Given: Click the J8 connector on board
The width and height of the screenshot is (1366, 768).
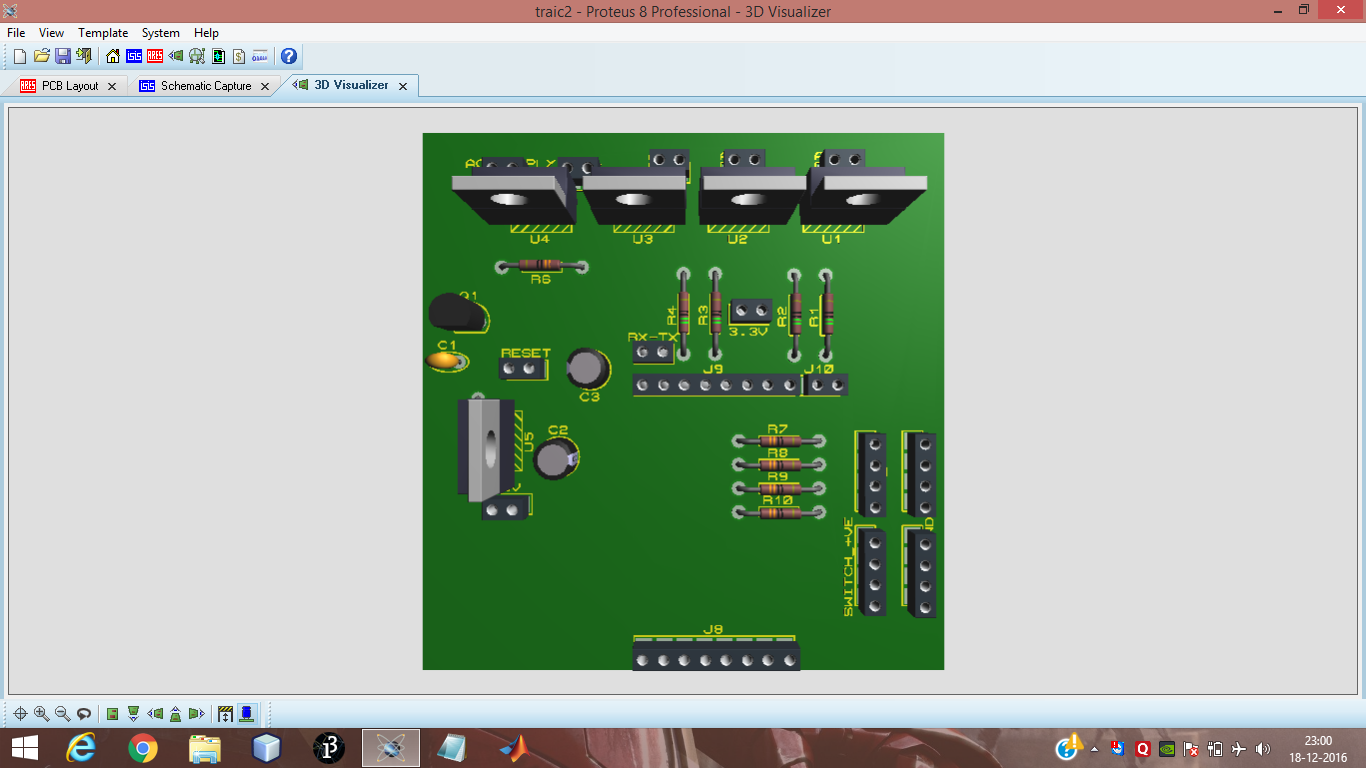Looking at the screenshot, I should pos(715,655).
